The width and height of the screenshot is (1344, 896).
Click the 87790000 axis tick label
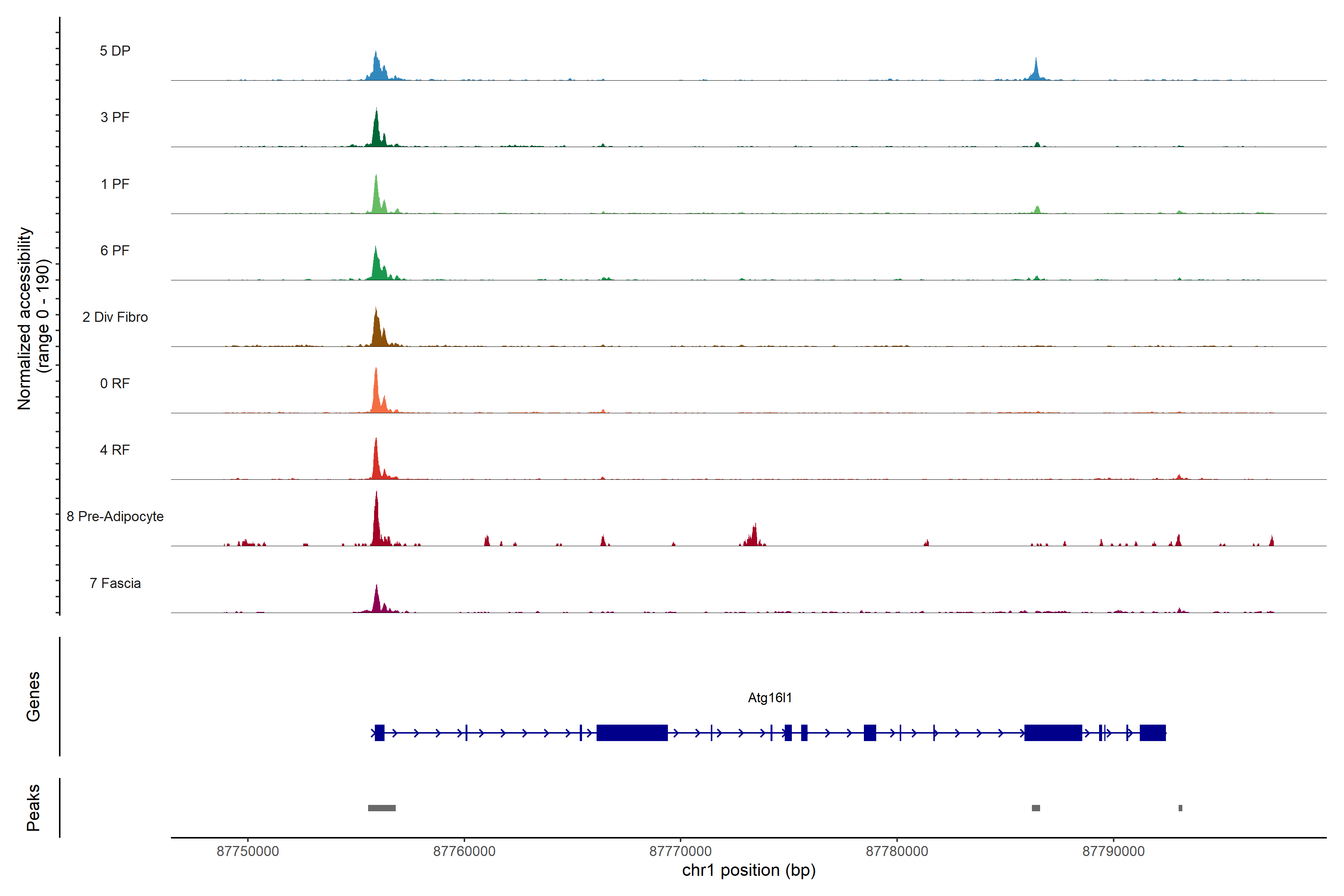[x=1113, y=851]
